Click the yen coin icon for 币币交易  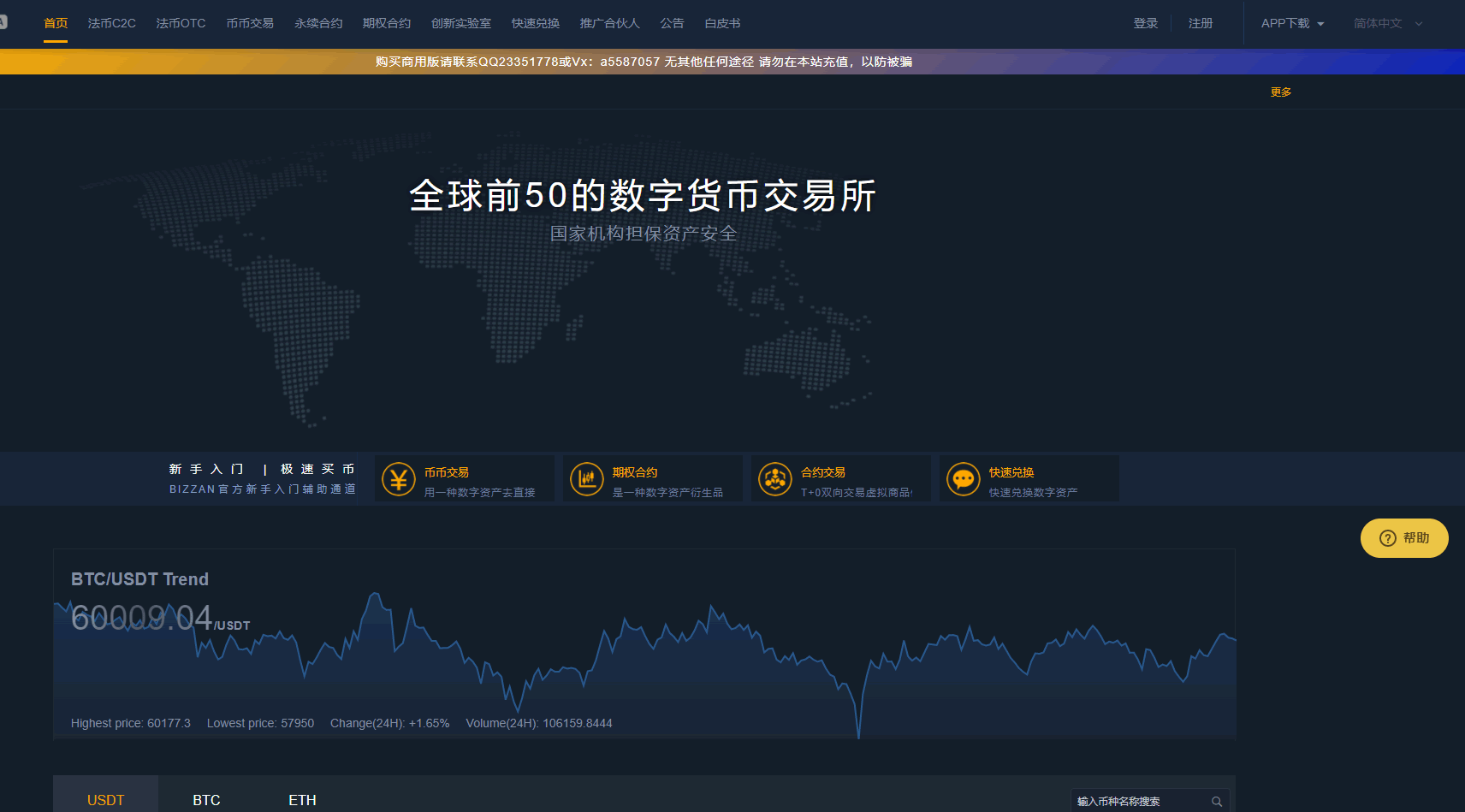pyautogui.click(x=398, y=479)
